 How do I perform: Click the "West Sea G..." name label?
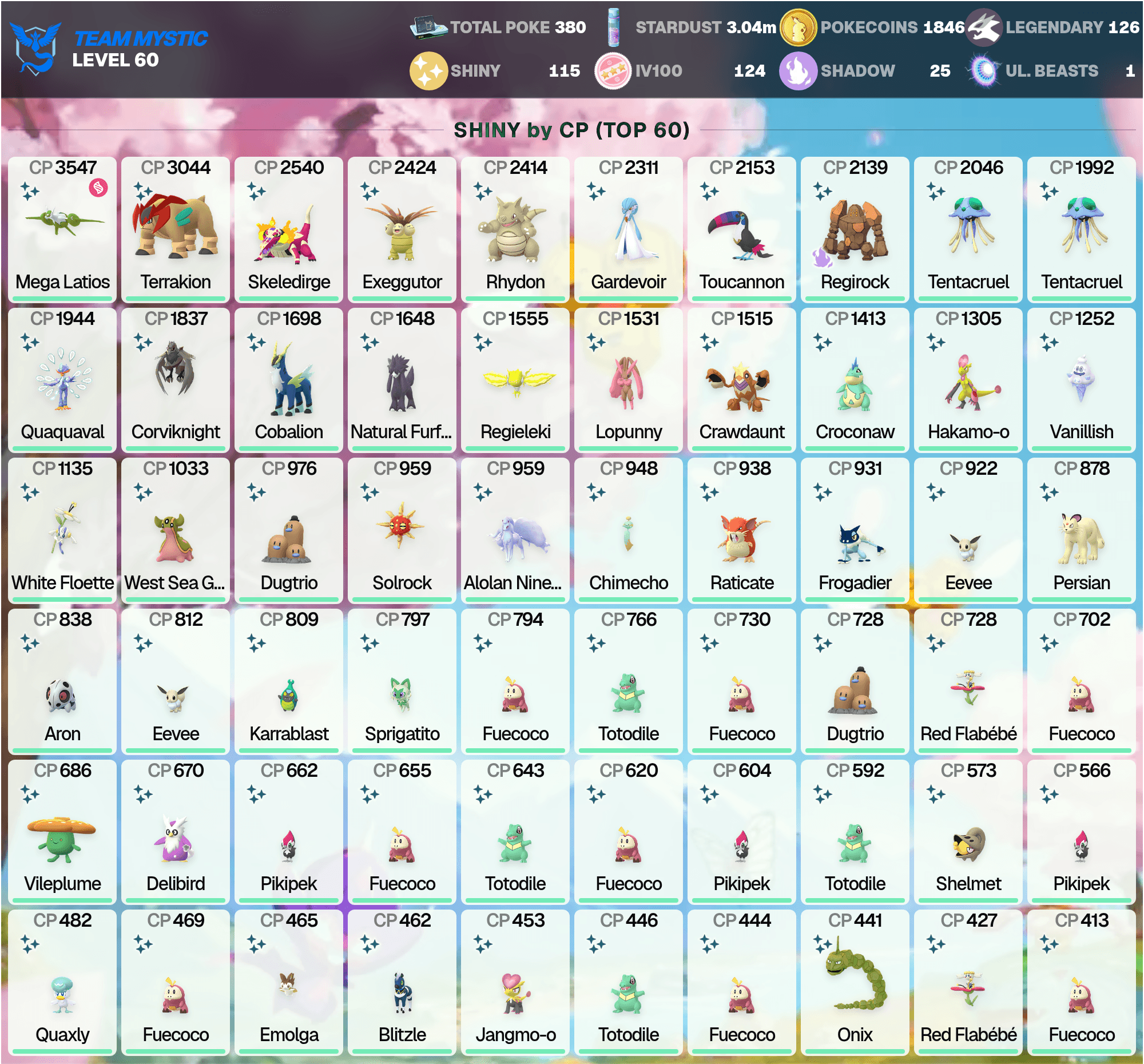(175, 582)
